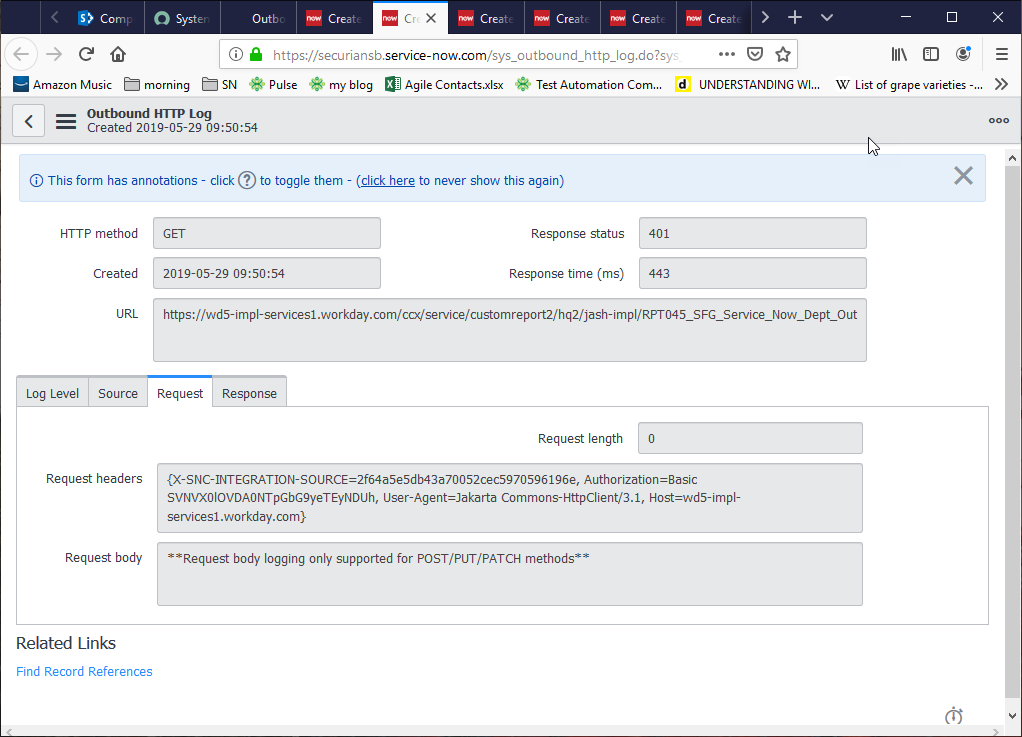This screenshot has width=1022, height=737.
Task: Open the Firefox application menu
Action: coord(1002,53)
